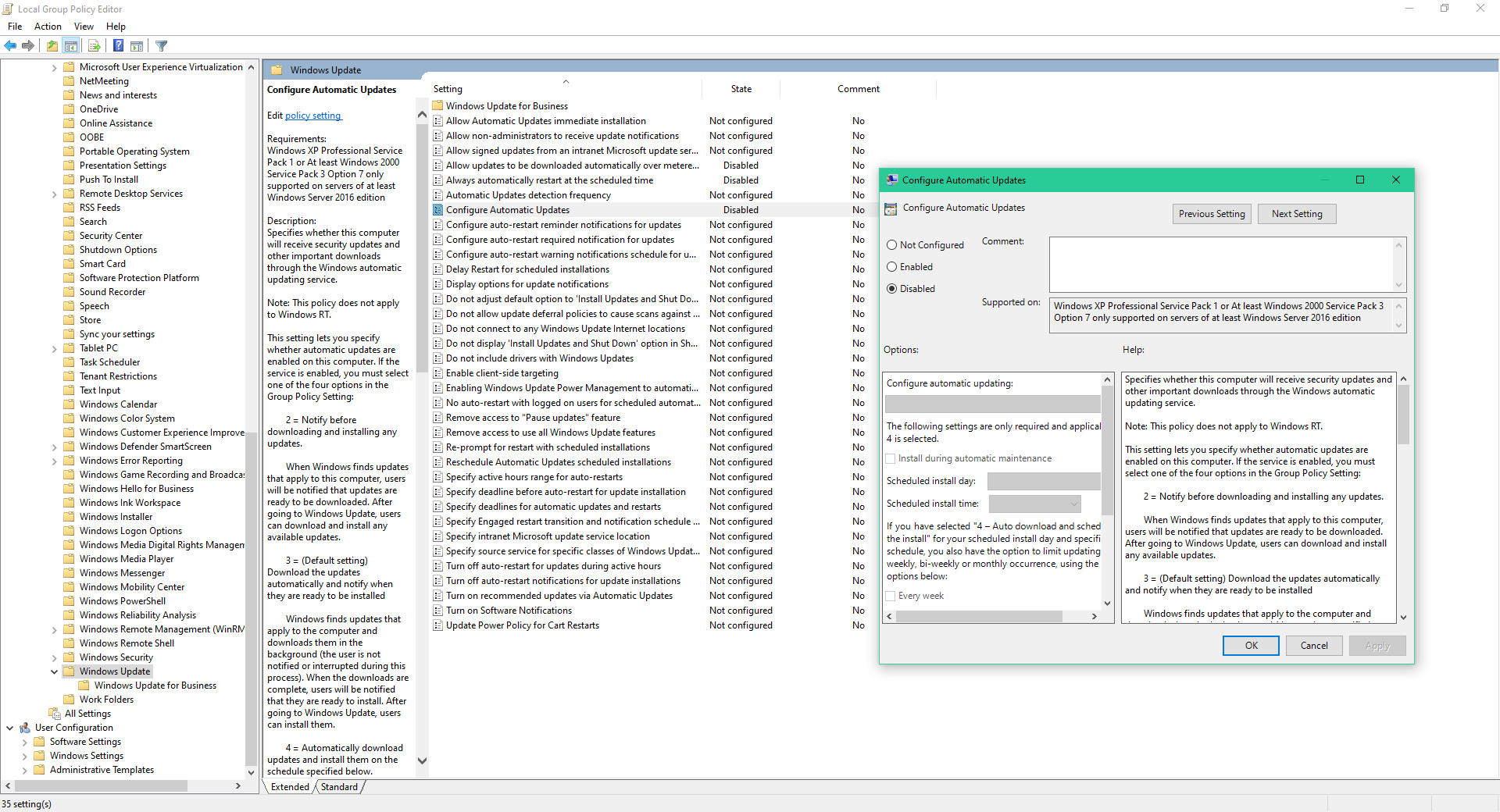Viewport: 1500px width, 812px height.
Task: Select Windows Update for Business in tree
Action: pyautogui.click(x=155, y=686)
